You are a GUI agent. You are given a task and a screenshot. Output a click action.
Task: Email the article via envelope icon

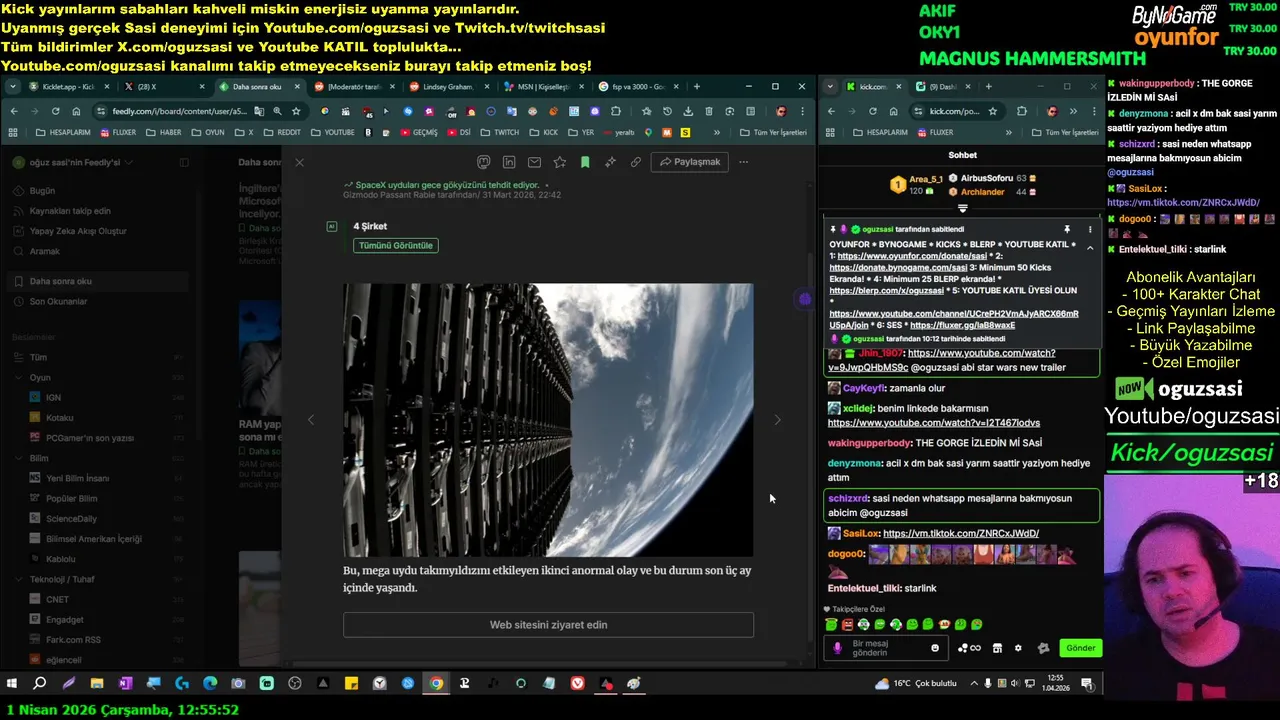tap(534, 162)
